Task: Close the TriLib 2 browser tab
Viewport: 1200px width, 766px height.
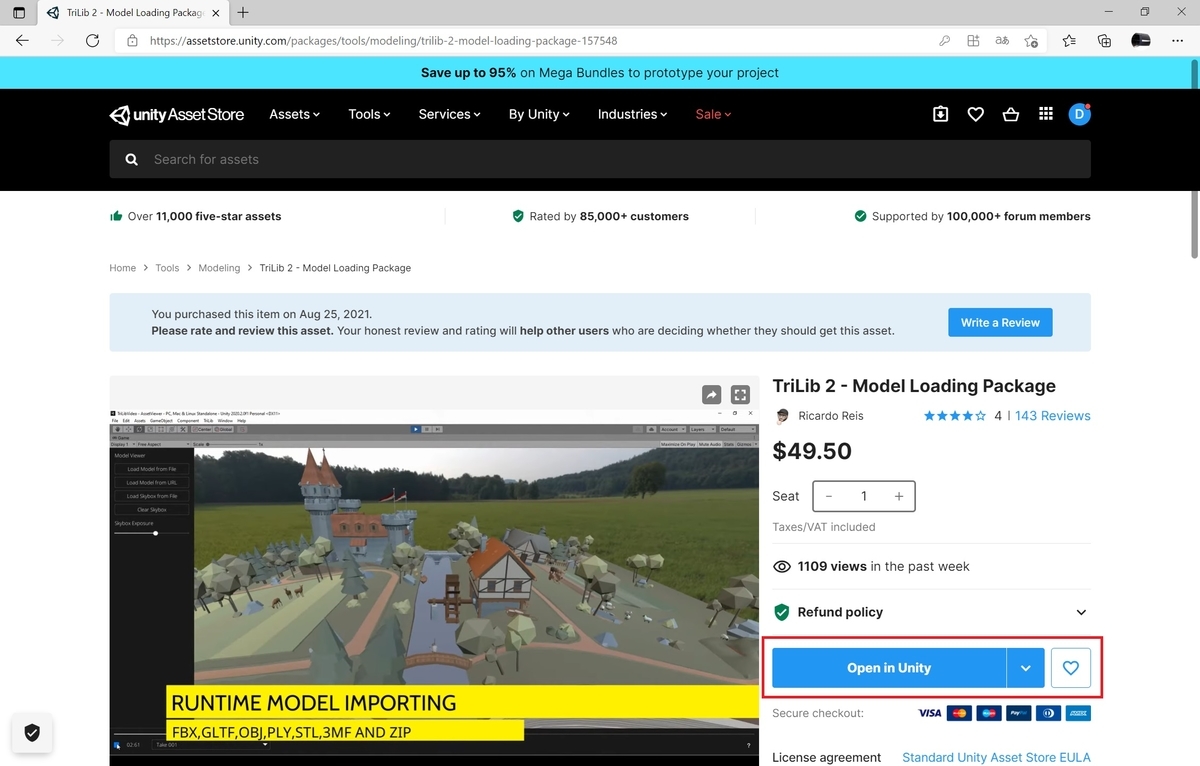Action: tap(216, 13)
